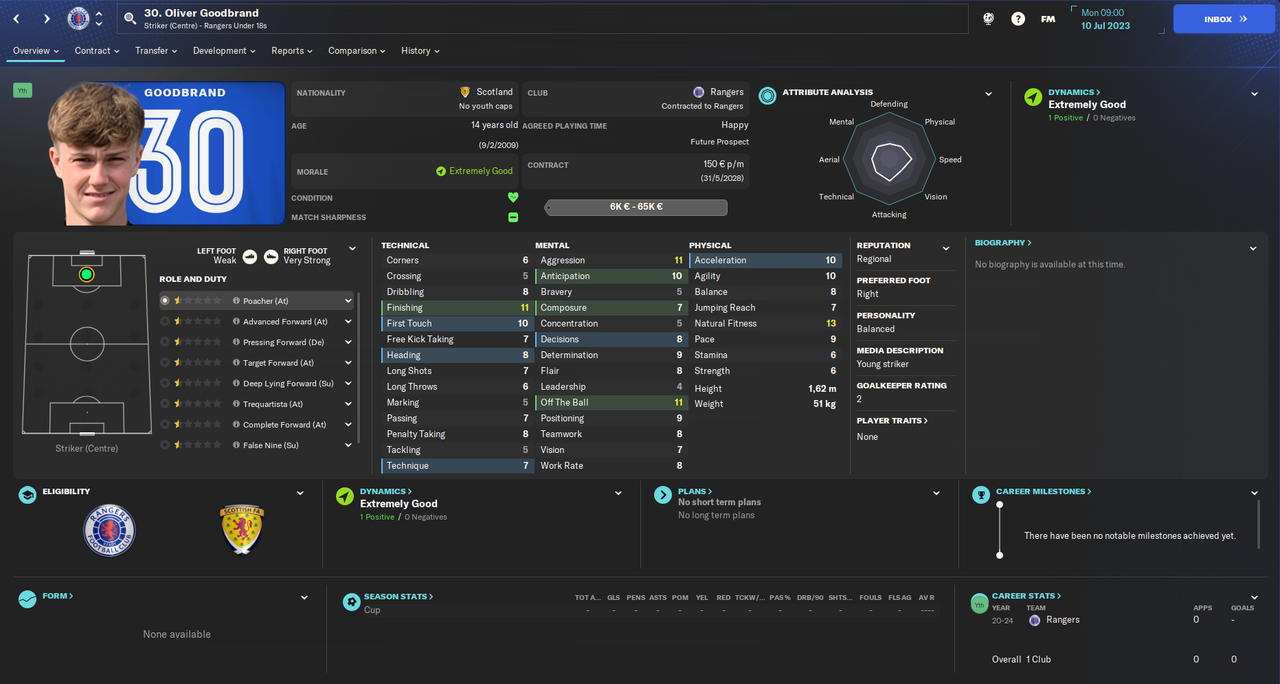The width and height of the screenshot is (1280, 684).
Task: Click the right foot boot icon
Action: tap(271, 256)
